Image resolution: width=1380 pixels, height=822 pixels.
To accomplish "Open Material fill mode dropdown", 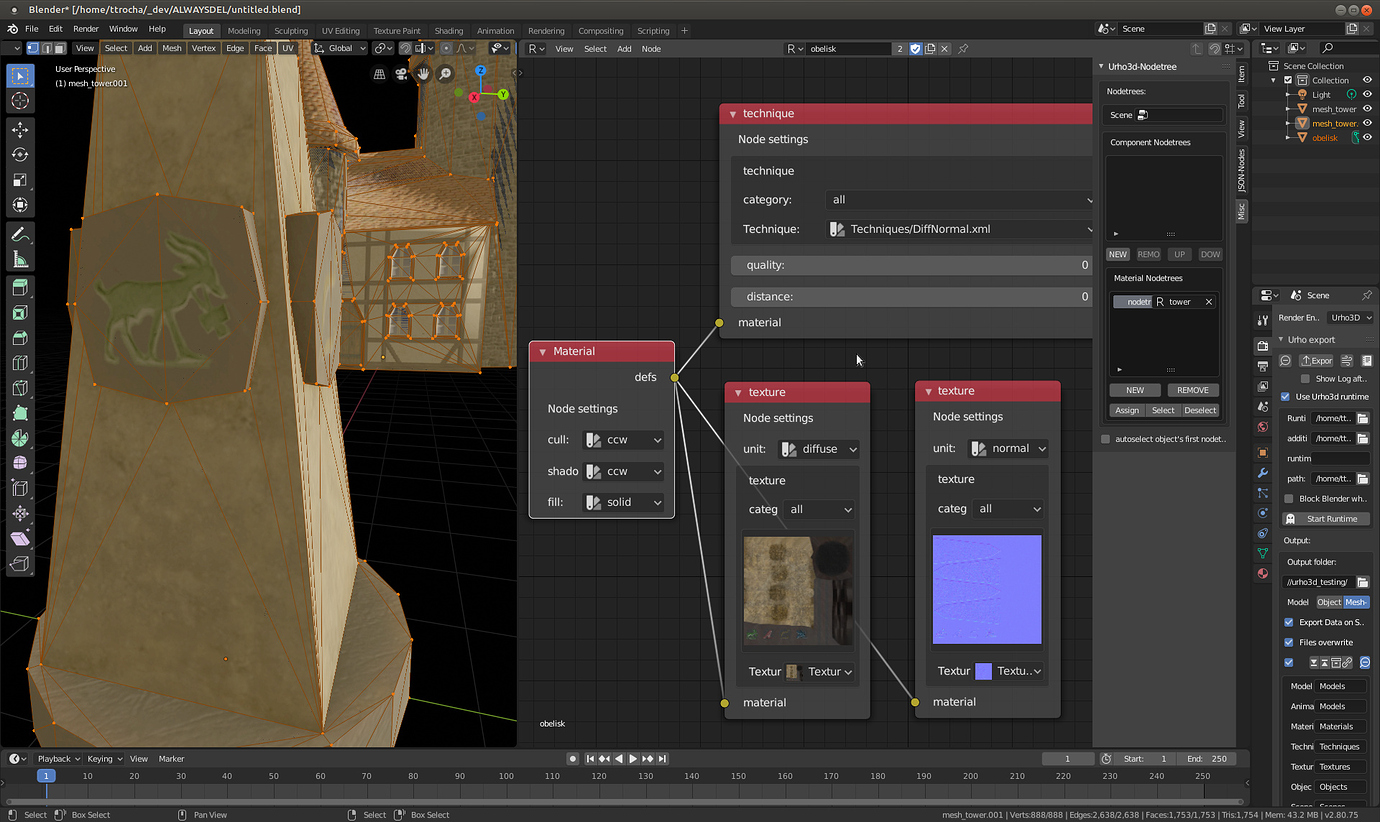I will [x=624, y=502].
